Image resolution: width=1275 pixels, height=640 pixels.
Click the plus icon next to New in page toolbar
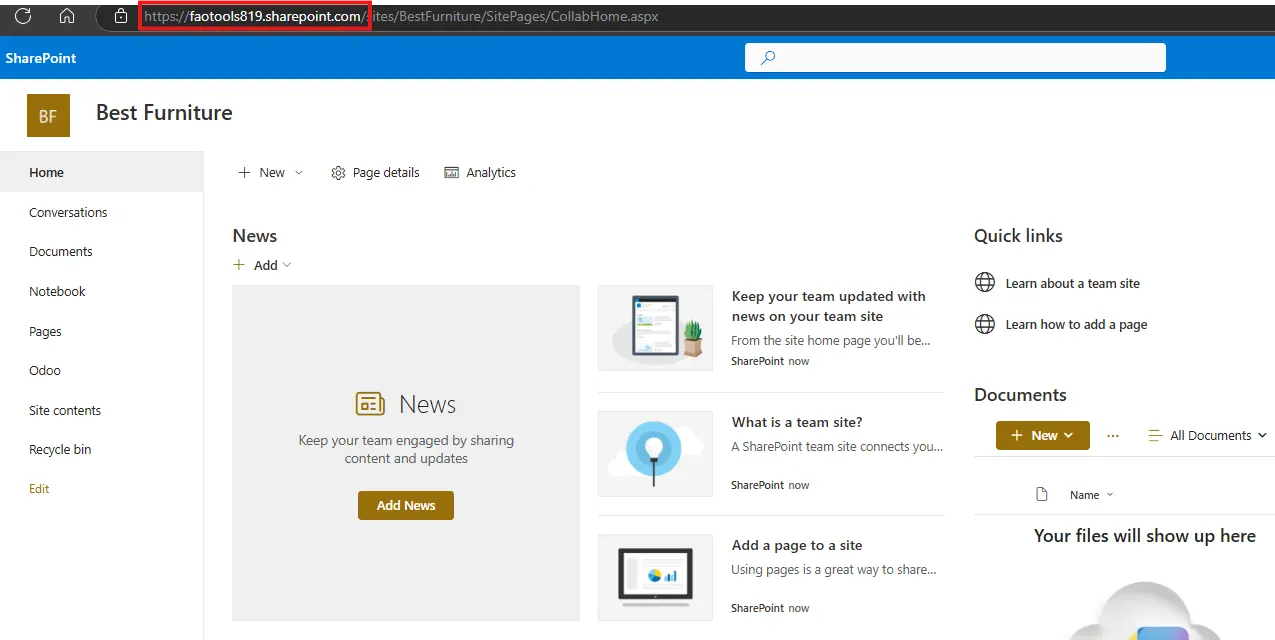click(x=244, y=173)
